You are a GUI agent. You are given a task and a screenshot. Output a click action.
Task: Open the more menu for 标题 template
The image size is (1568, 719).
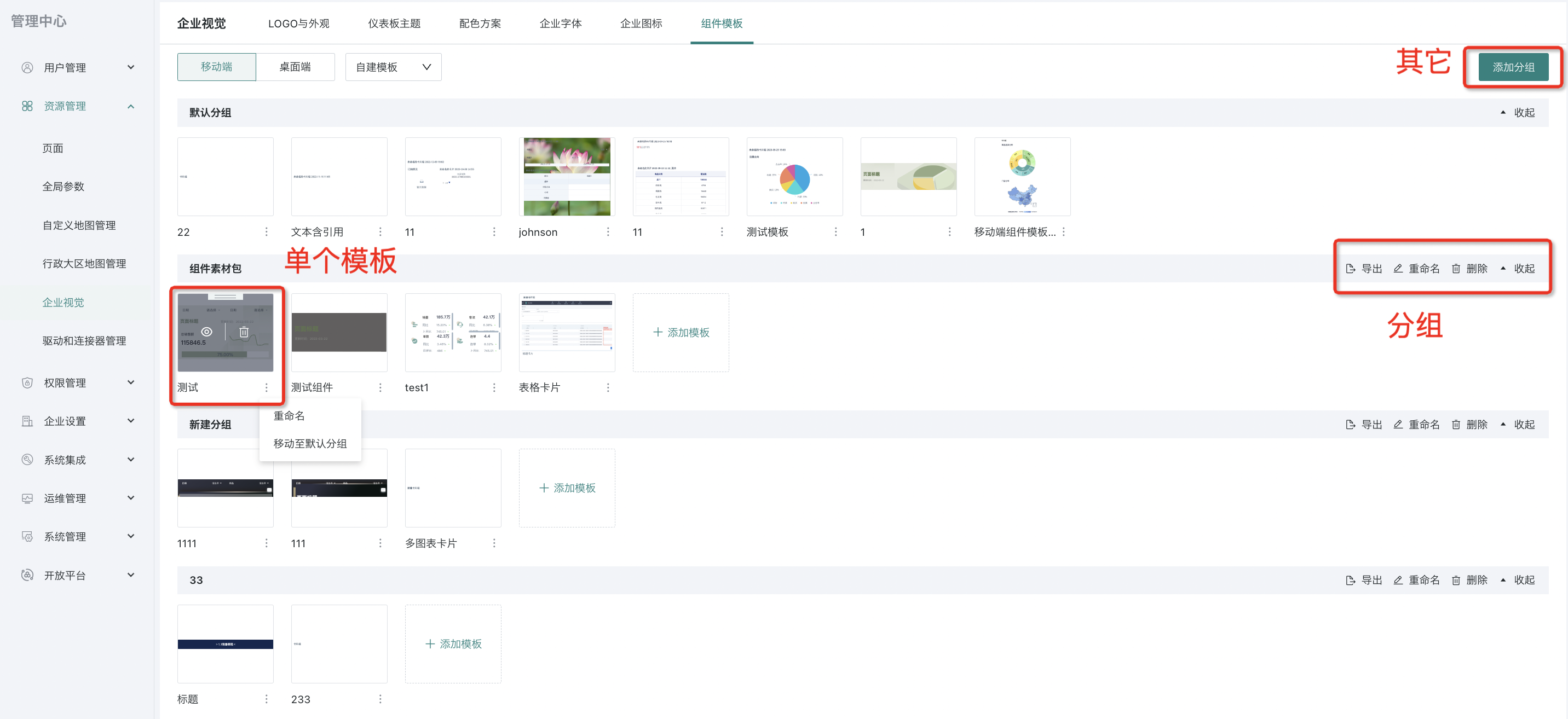tap(266, 699)
